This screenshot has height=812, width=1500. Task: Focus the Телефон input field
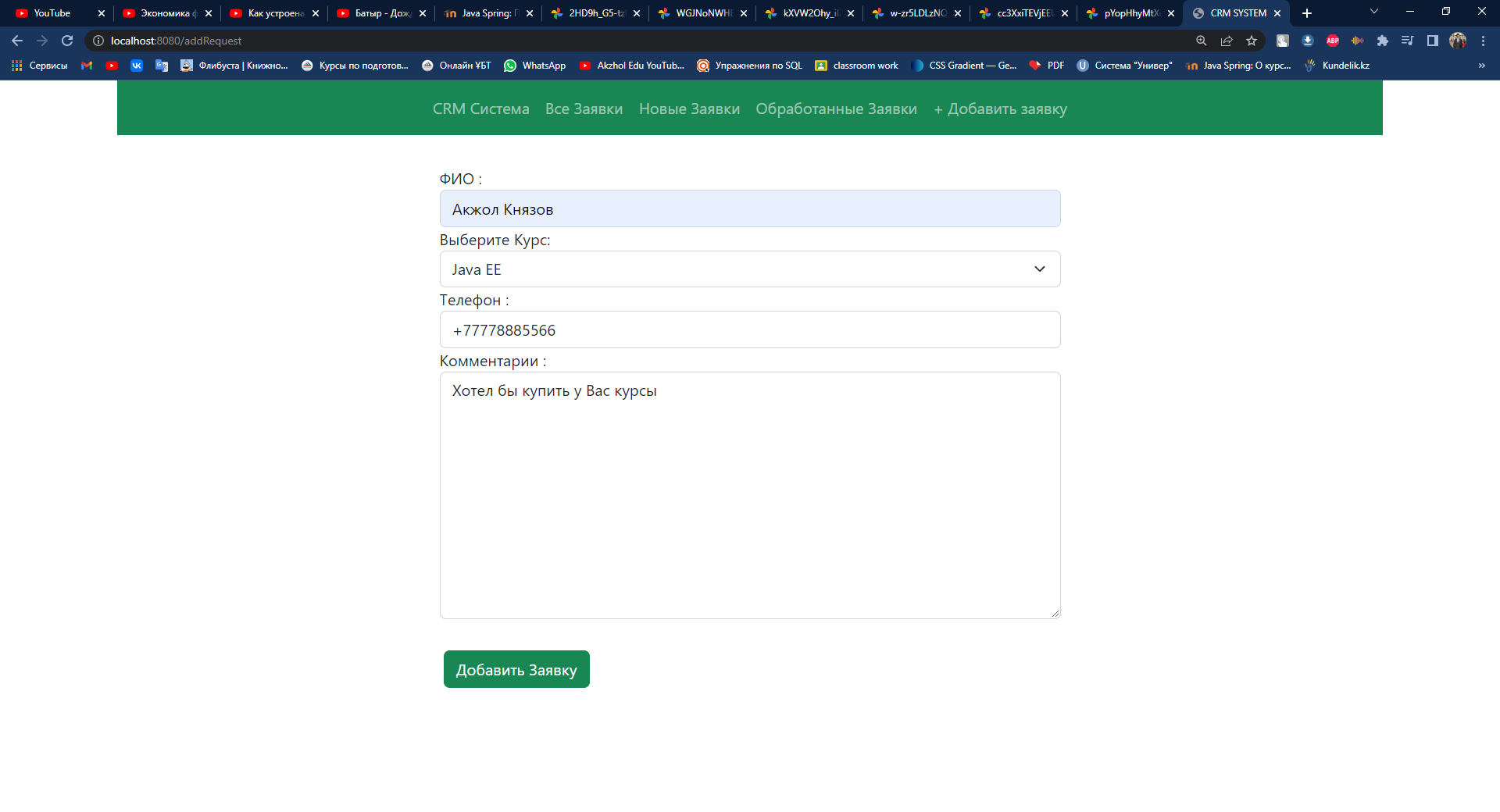(x=750, y=329)
